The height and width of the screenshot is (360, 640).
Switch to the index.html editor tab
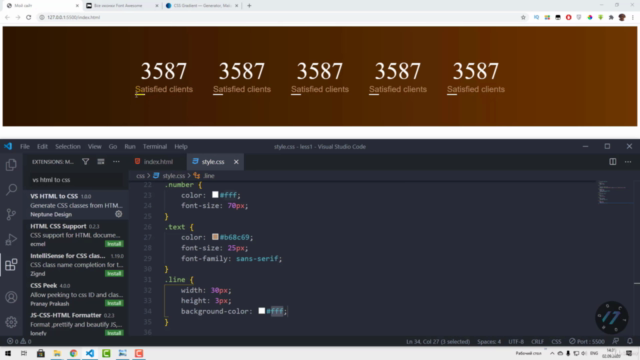point(158,162)
